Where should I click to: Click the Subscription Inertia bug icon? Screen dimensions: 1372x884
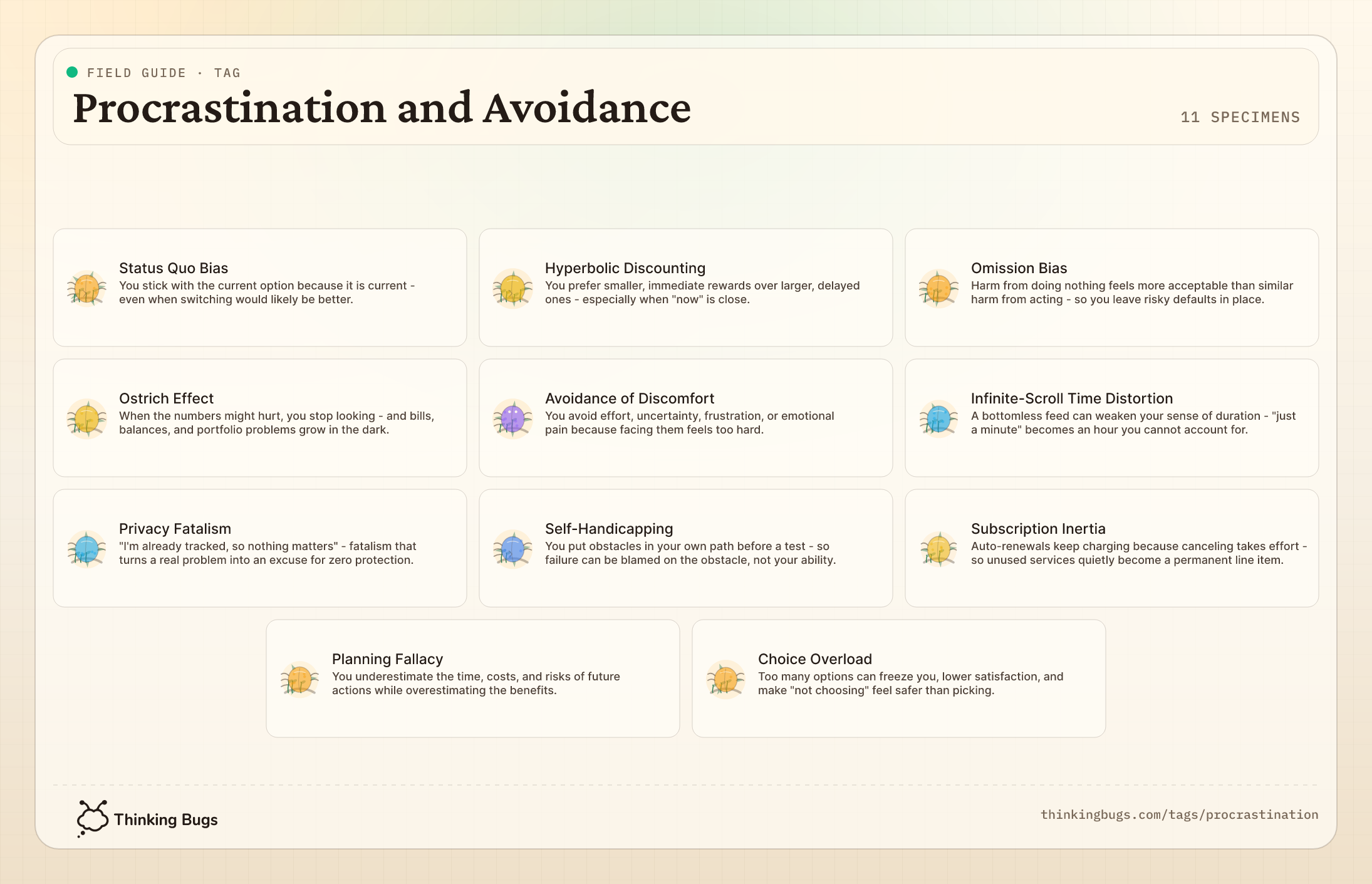[x=938, y=549]
